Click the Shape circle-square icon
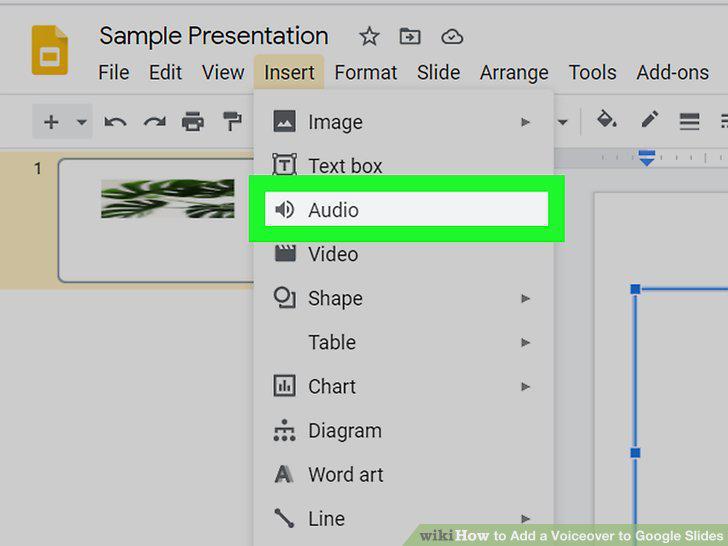Viewport: 728px width, 546px height. [x=284, y=298]
